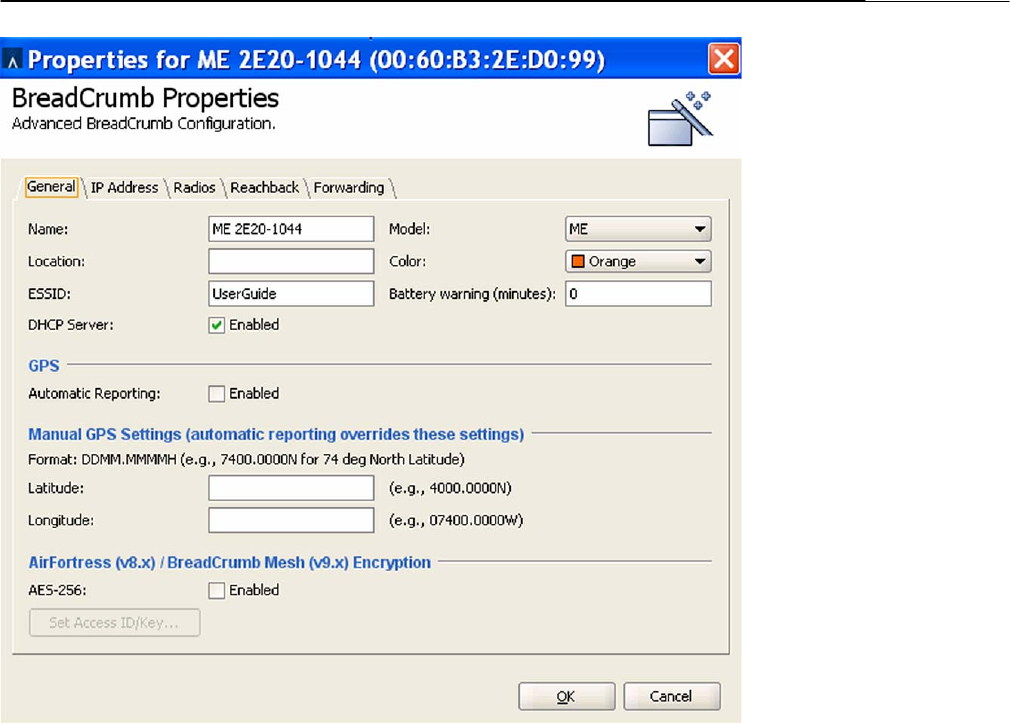Click the Longitude input field
Image resolution: width=1010 pixels, height=723 pixels.
[291, 520]
